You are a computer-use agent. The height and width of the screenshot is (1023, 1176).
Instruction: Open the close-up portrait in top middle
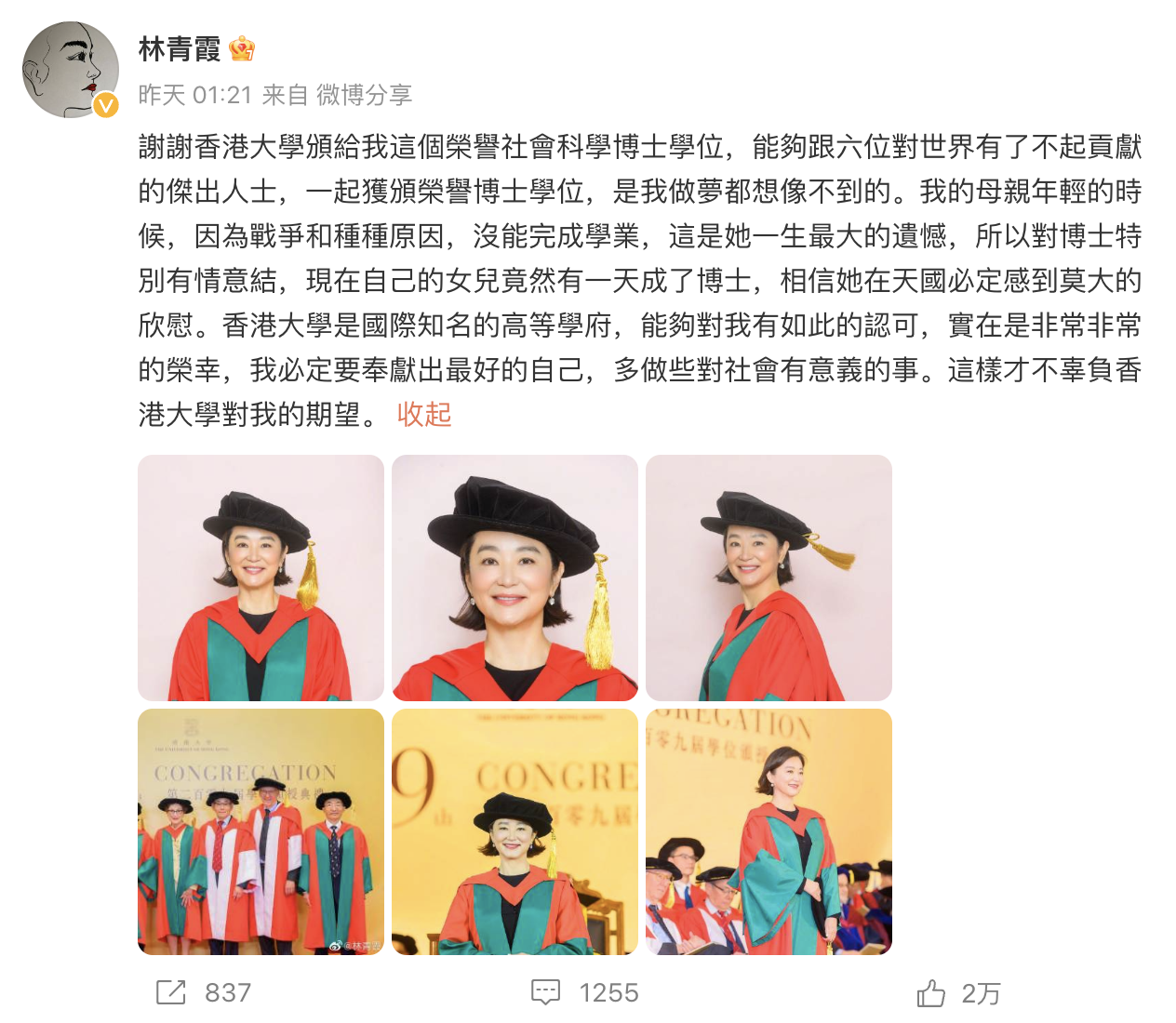[x=514, y=578]
